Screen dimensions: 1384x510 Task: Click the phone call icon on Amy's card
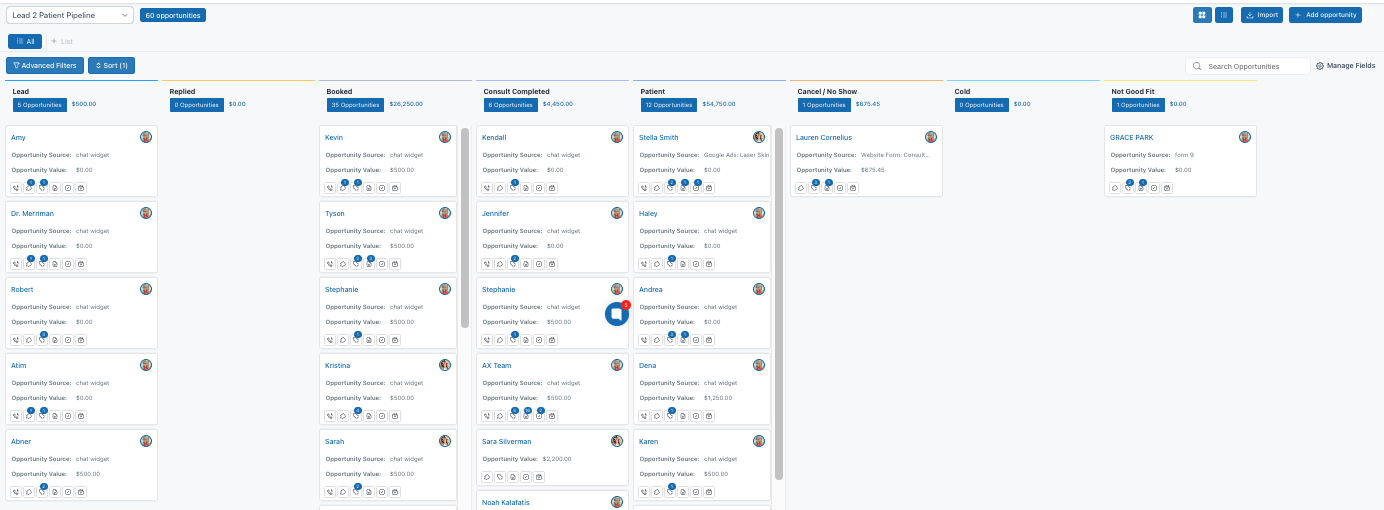pos(16,188)
